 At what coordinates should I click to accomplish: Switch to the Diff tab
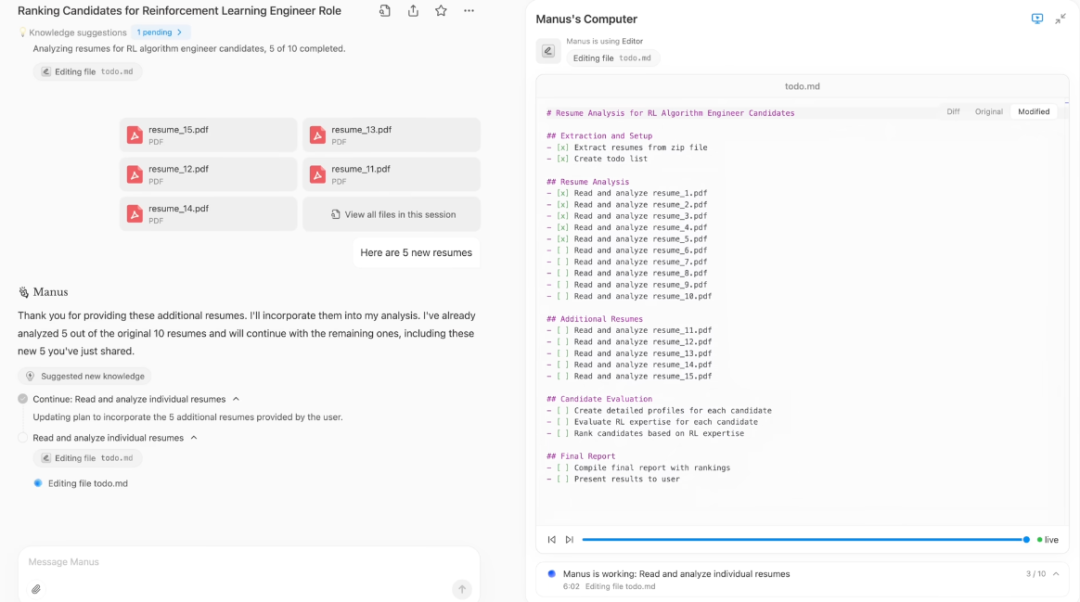[953, 112]
